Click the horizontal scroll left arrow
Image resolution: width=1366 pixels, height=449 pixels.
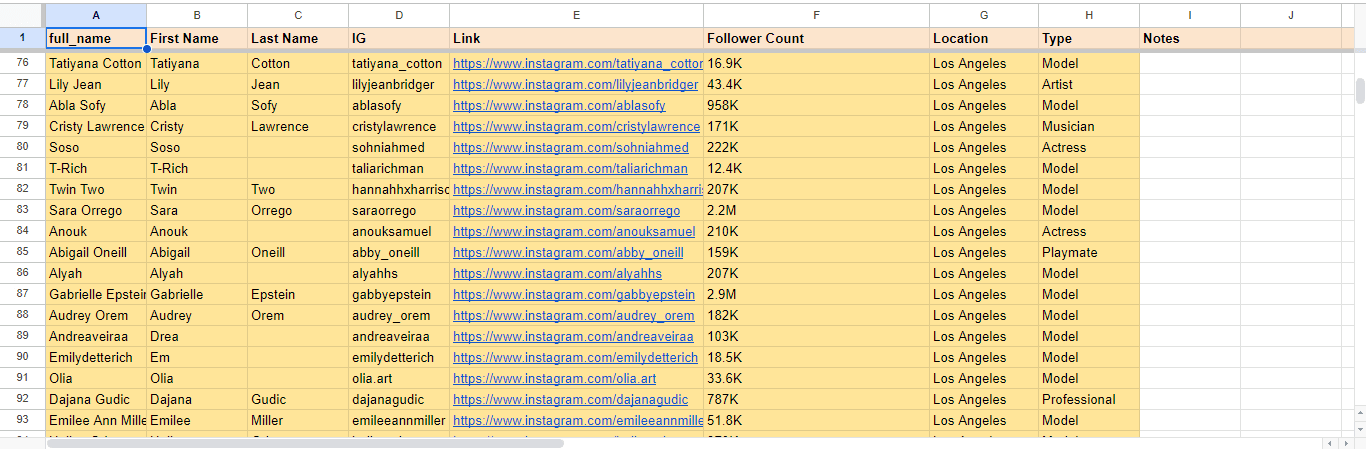pyautogui.click(x=1329, y=443)
